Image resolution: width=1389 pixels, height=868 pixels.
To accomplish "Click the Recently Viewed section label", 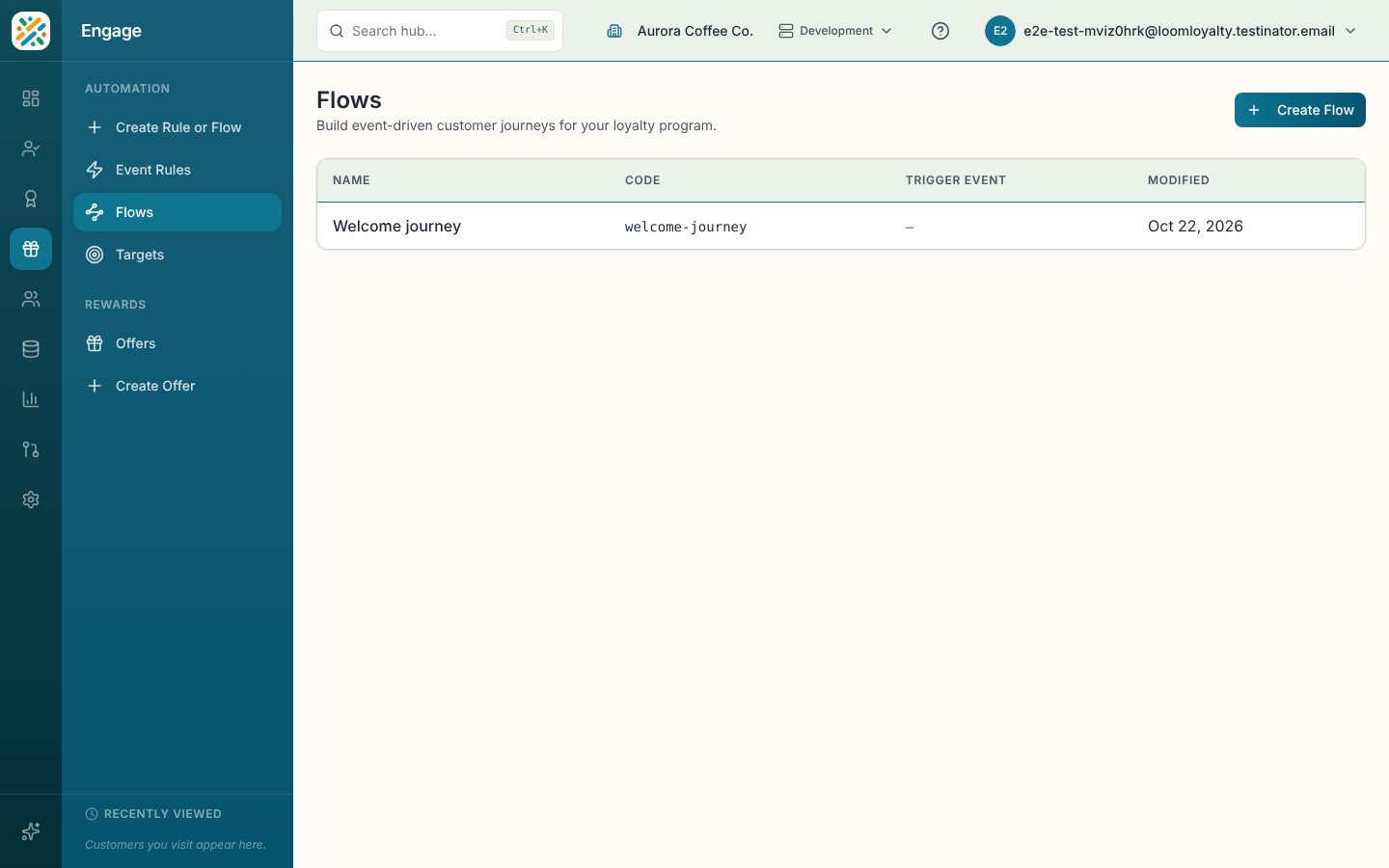I will click(x=163, y=814).
